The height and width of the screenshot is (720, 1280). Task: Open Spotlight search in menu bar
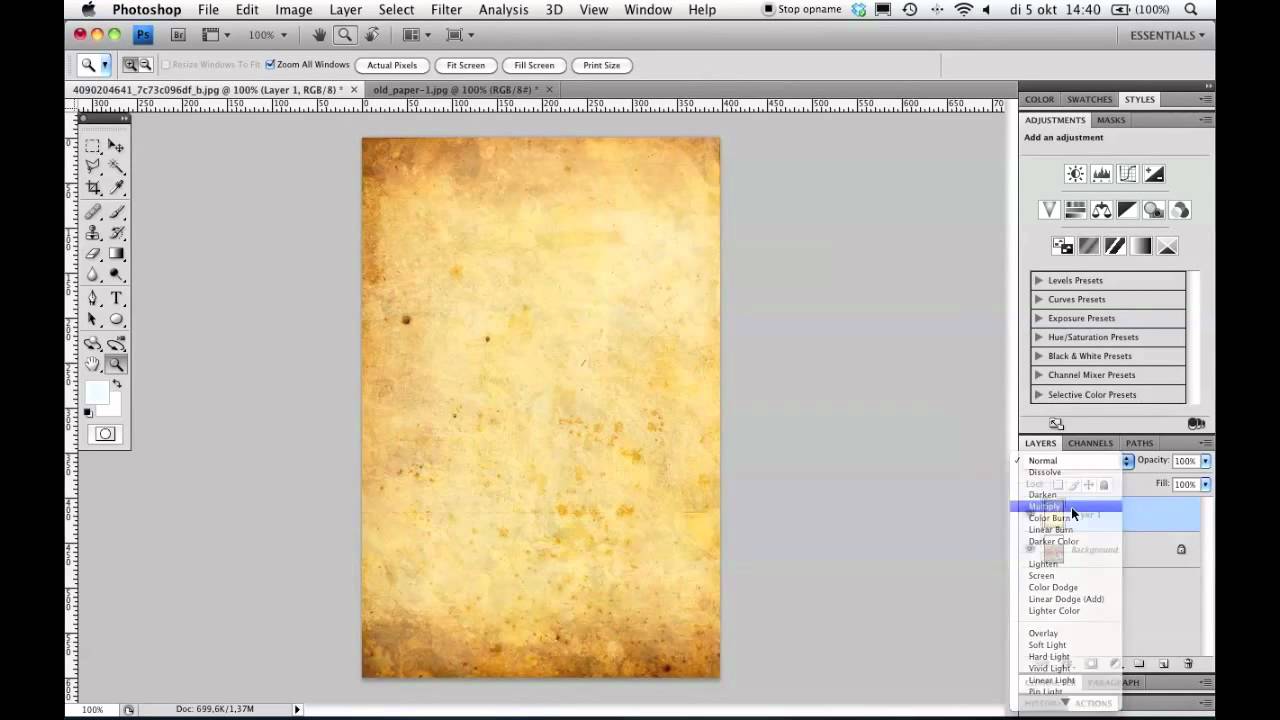(x=1191, y=10)
